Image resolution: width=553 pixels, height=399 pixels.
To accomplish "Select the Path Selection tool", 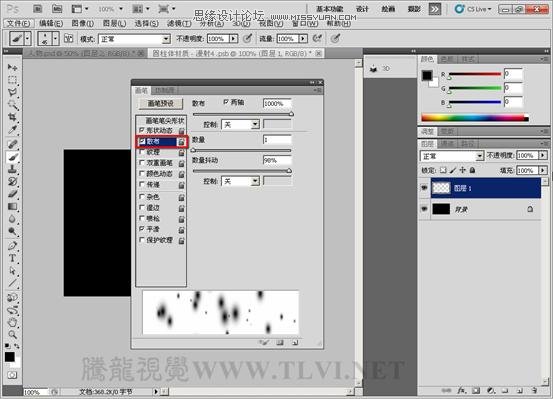I will 12,271.
